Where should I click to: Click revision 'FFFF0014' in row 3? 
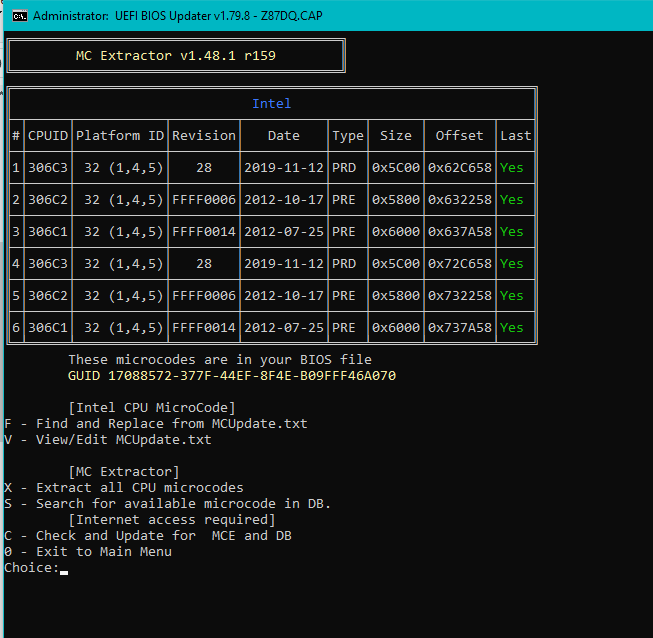(204, 232)
